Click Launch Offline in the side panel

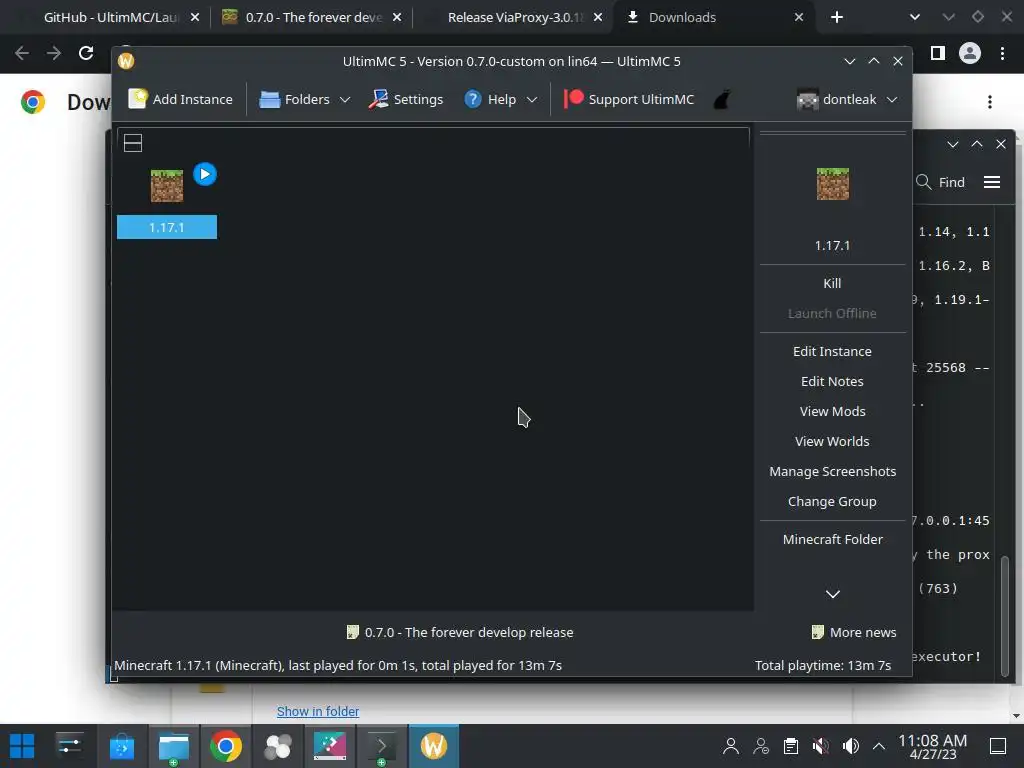point(832,313)
